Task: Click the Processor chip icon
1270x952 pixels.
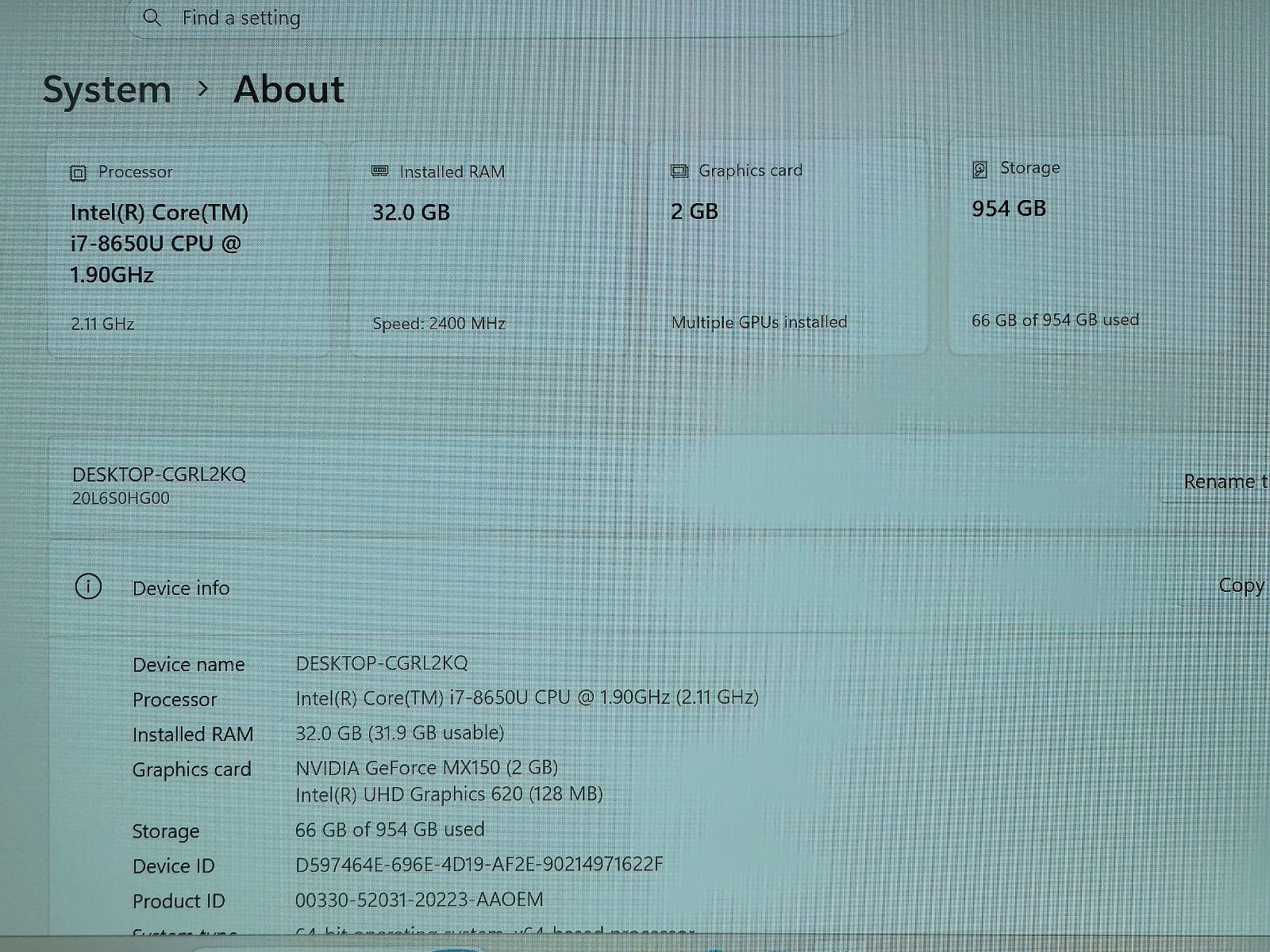Action: pyautogui.click(x=78, y=173)
